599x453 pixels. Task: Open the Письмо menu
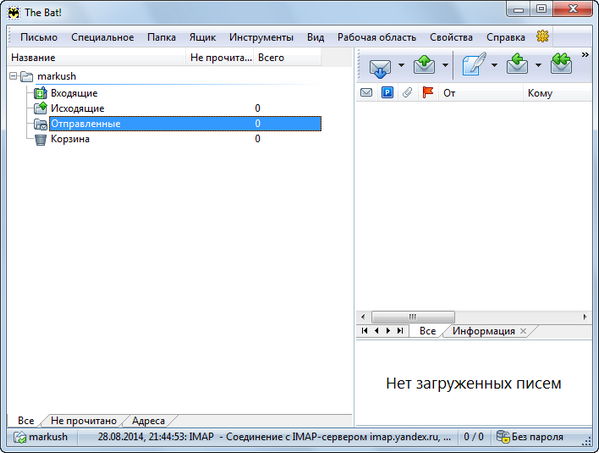39,37
